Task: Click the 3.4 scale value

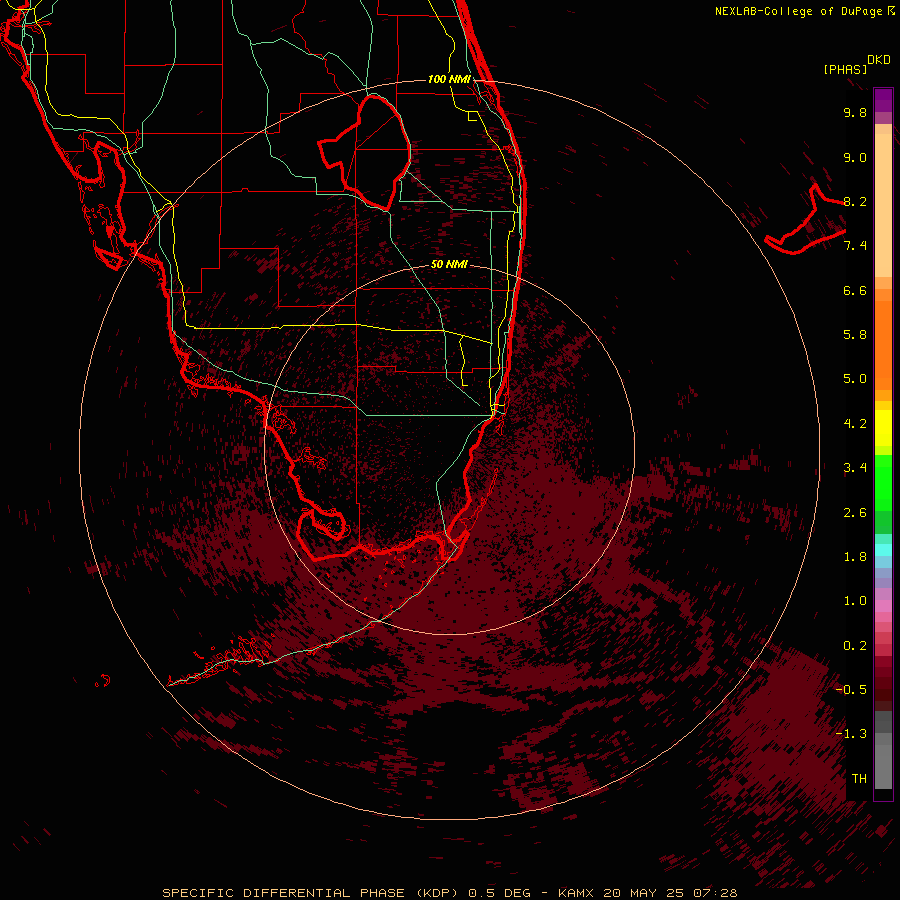Action: pyautogui.click(x=855, y=468)
